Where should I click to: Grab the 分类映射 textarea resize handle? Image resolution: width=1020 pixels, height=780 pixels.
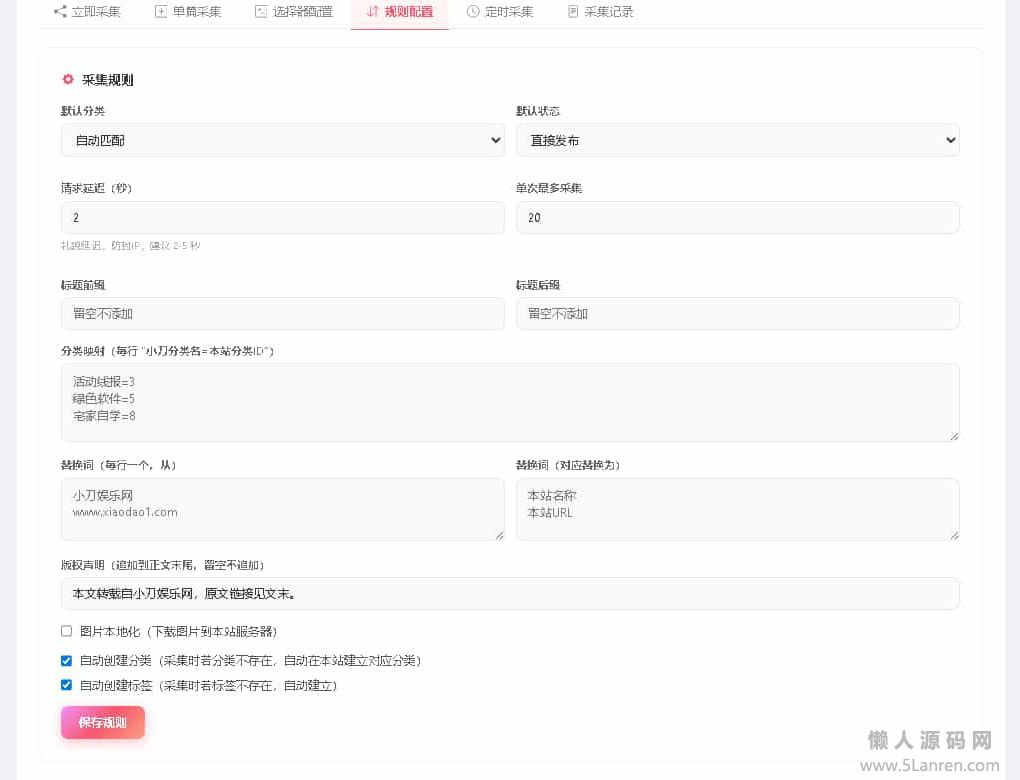pos(954,437)
